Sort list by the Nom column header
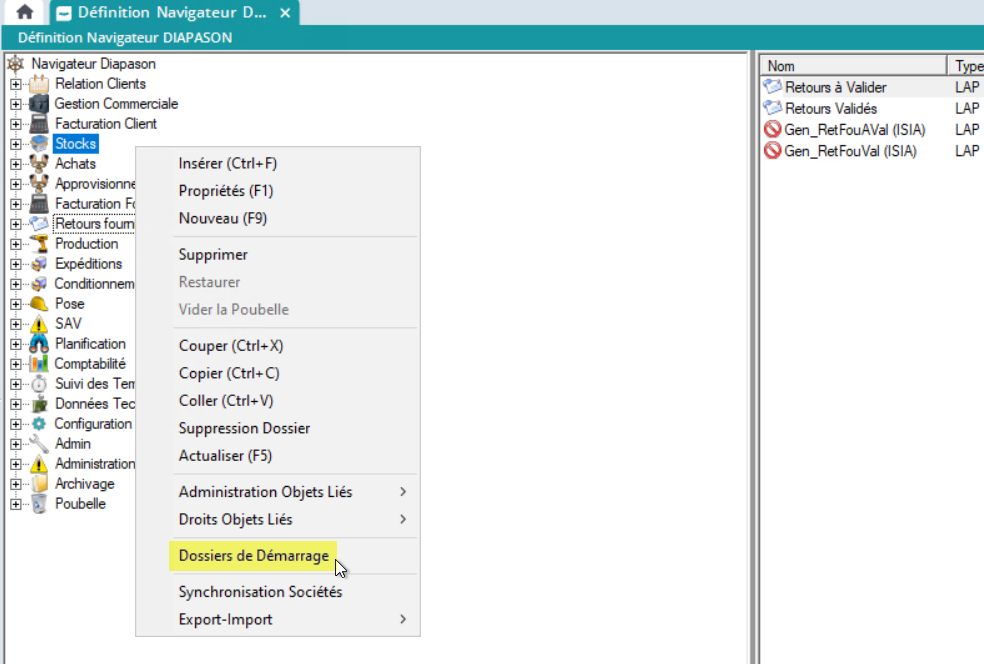Viewport: 984px width, 664px height. pos(850,66)
